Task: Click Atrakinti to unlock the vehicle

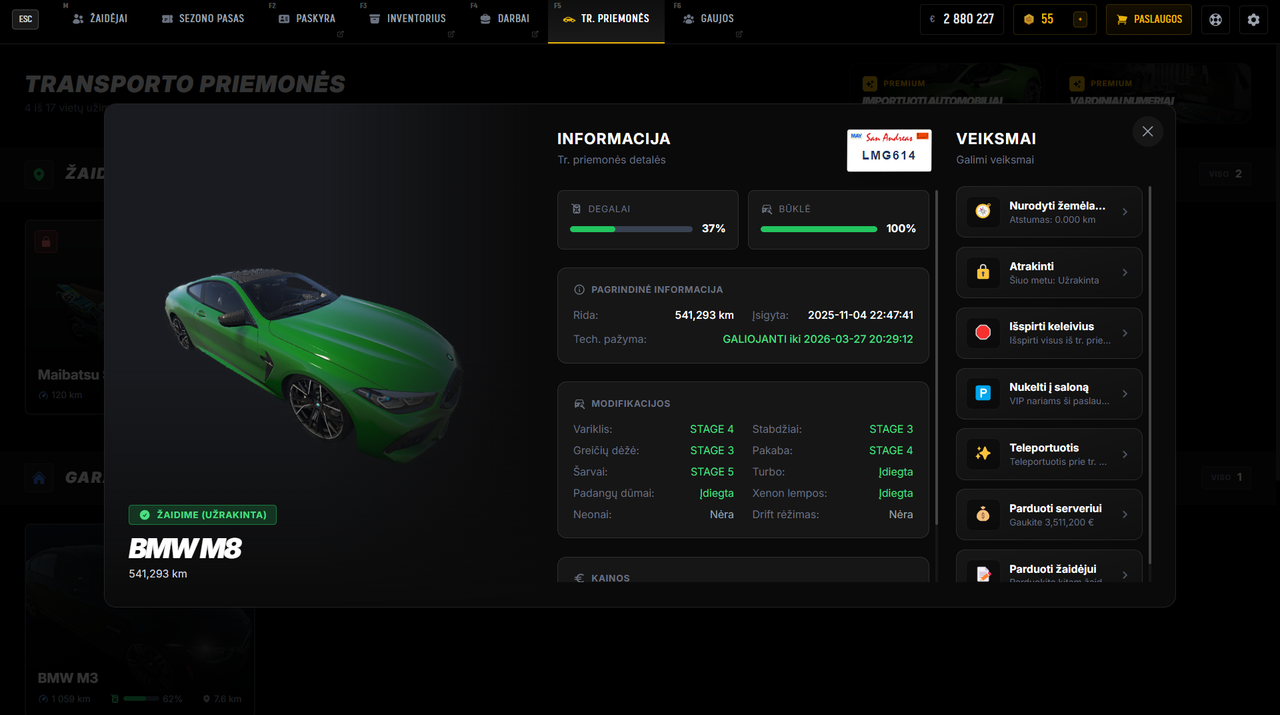Action: (x=1049, y=273)
